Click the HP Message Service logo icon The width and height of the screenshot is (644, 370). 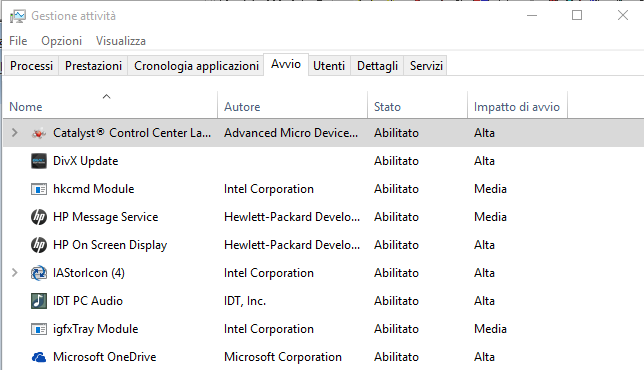point(39,217)
